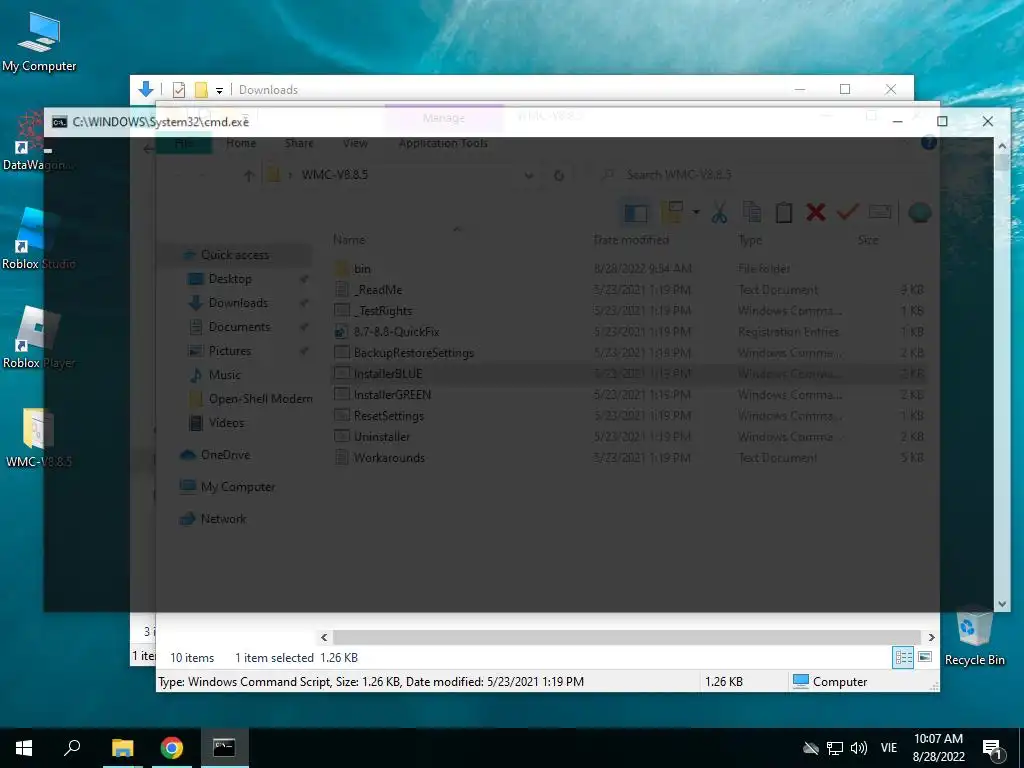This screenshot has height=768, width=1024.
Task: Open Downloads in the navigation pane
Action: tap(238, 303)
